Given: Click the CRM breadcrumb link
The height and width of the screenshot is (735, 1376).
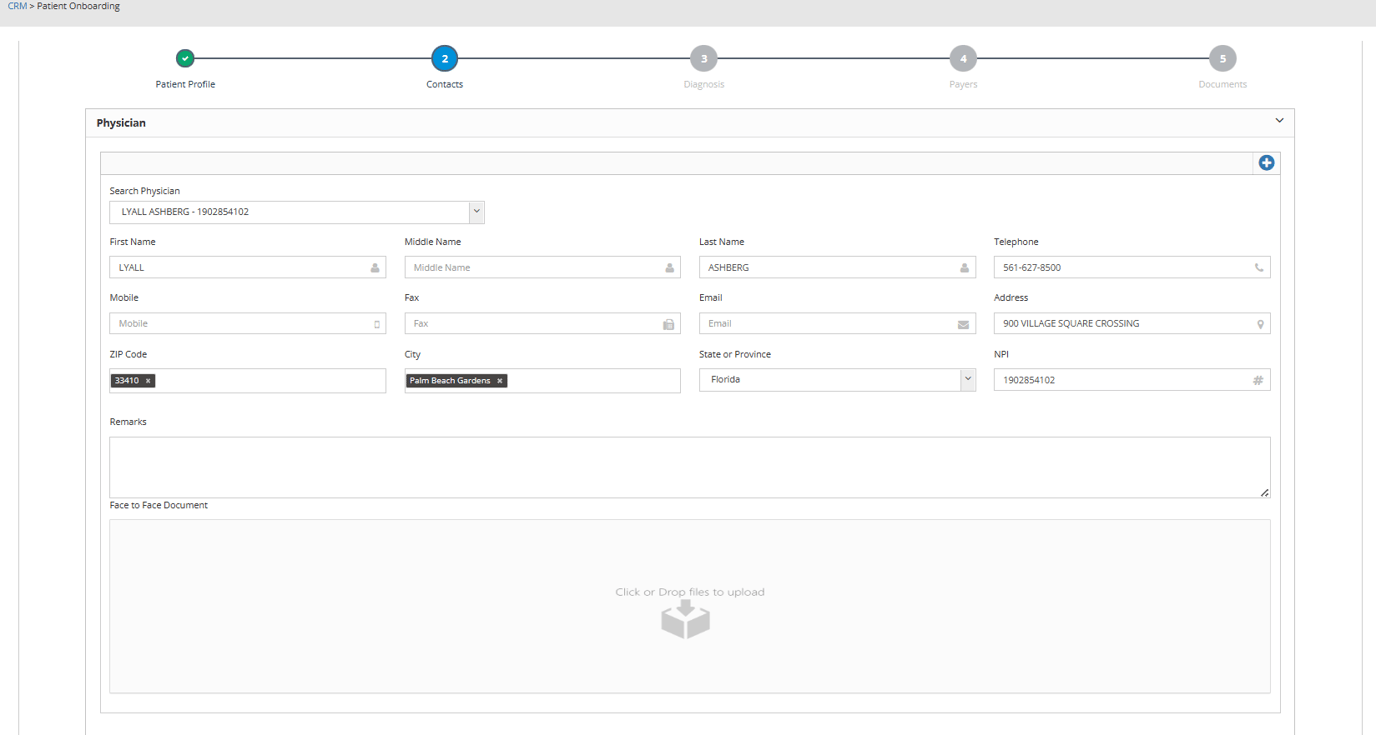Looking at the screenshot, I should [17, 6].
